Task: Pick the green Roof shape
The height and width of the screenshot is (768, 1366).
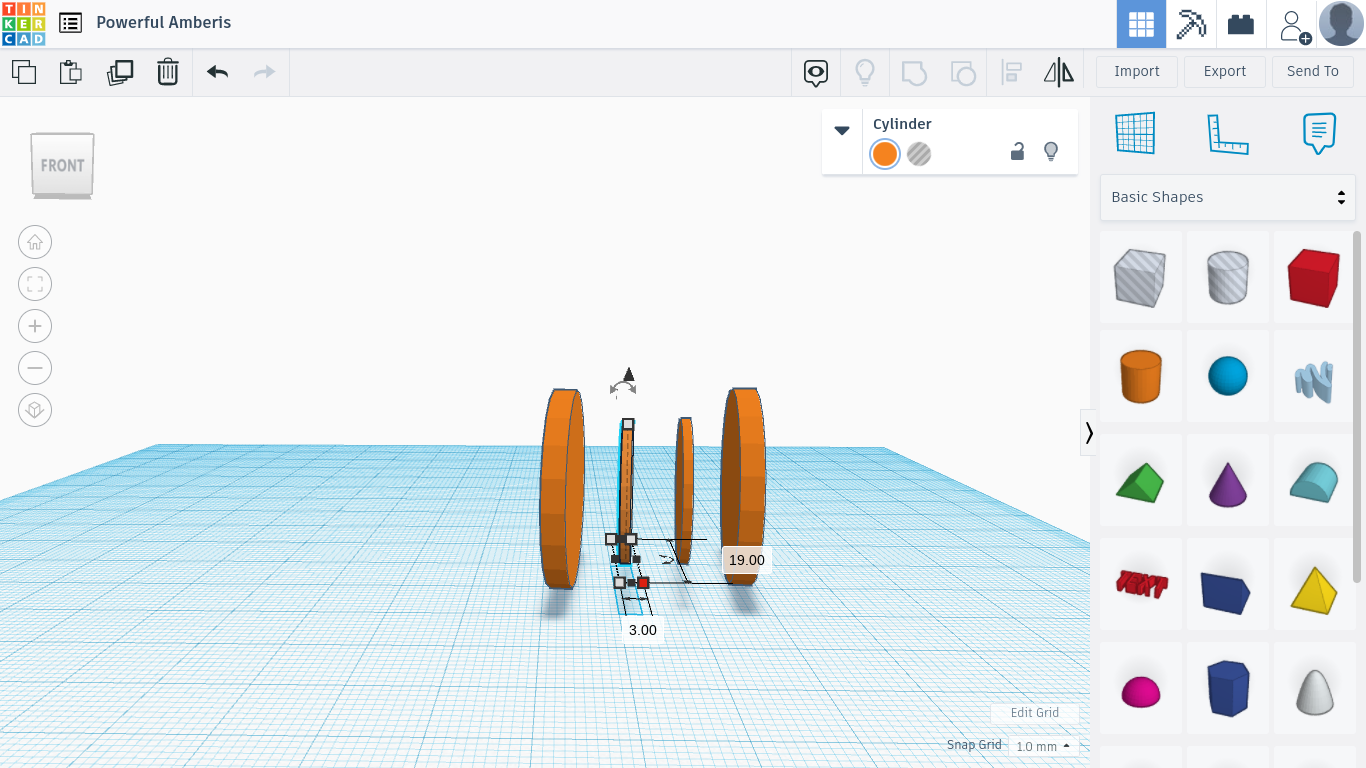Action: coord(1140,481)
